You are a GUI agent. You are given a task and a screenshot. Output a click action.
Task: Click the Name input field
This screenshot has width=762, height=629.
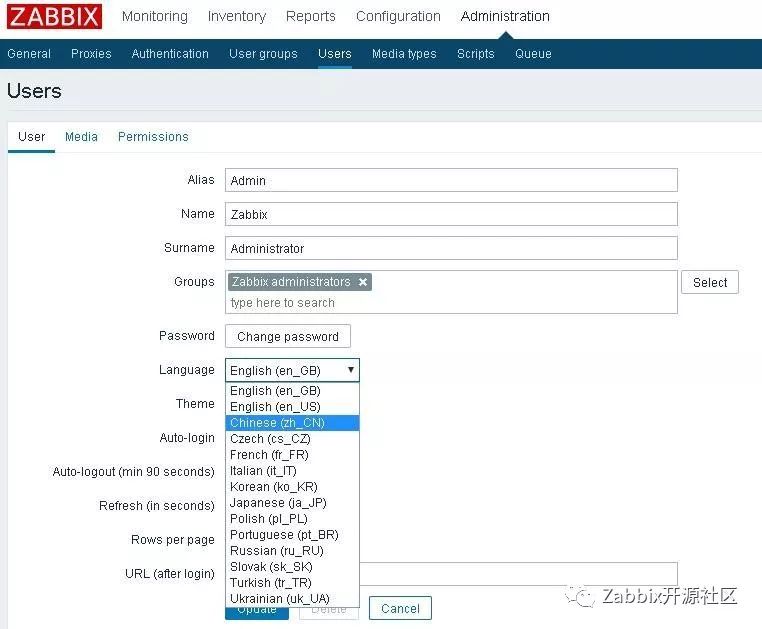point(451,214)
